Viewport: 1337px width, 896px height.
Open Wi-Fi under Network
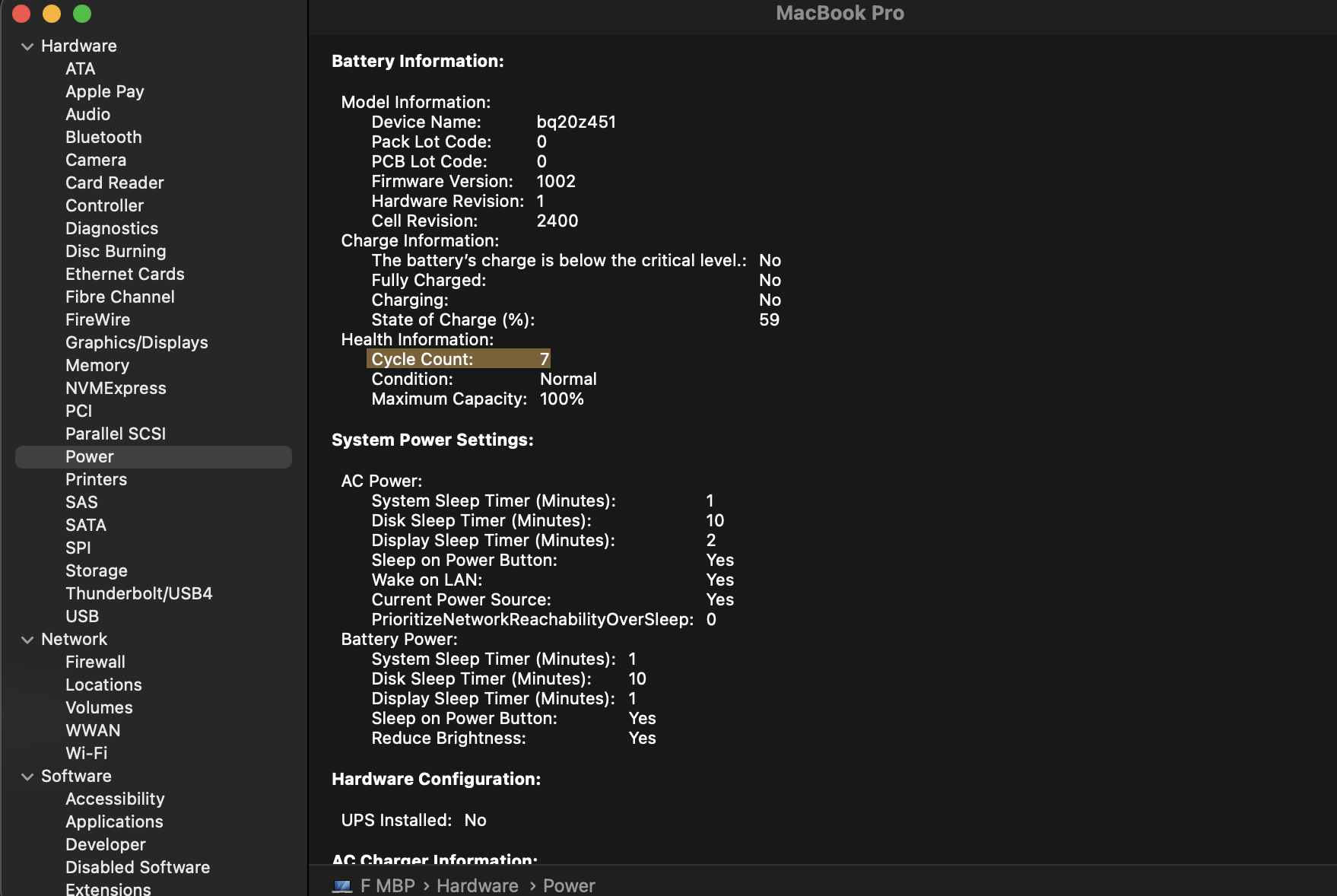pos(87,753)
